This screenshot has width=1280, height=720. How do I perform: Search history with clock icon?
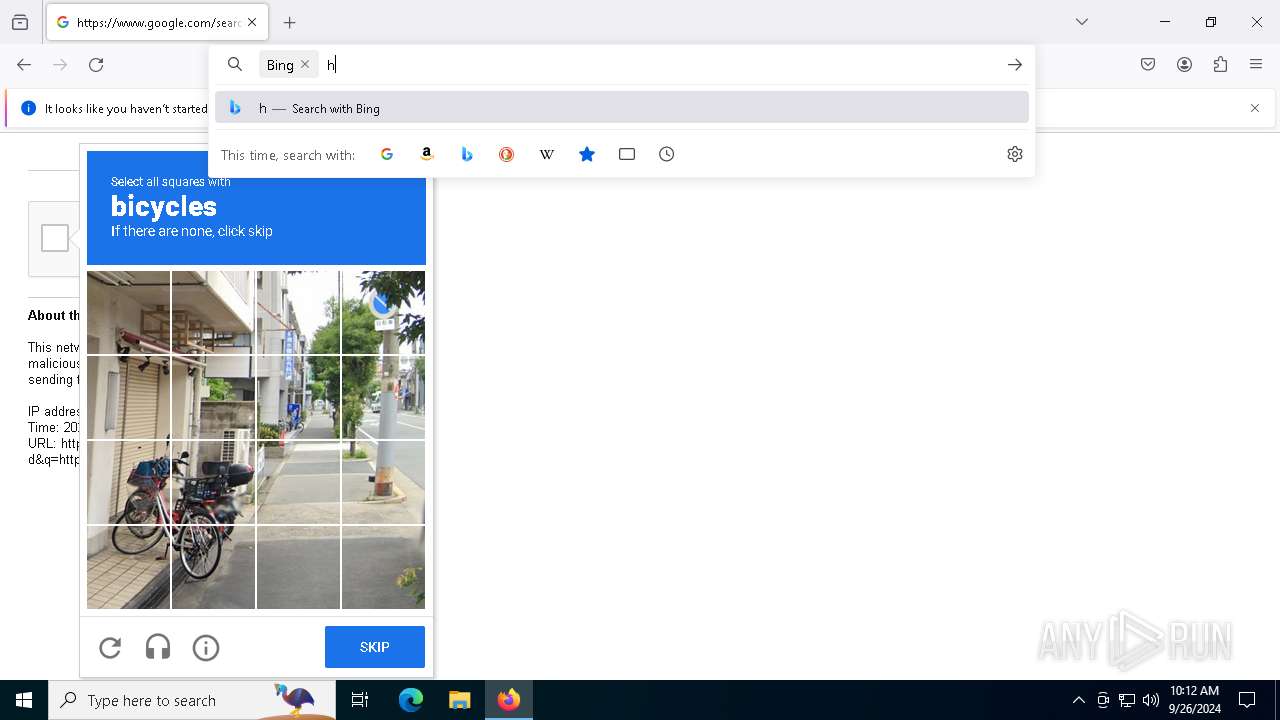(667, 154)
